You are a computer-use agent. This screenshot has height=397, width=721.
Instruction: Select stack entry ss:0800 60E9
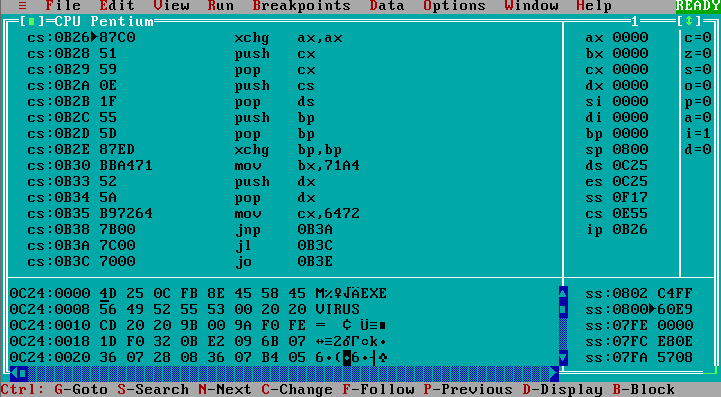point(639,309)
